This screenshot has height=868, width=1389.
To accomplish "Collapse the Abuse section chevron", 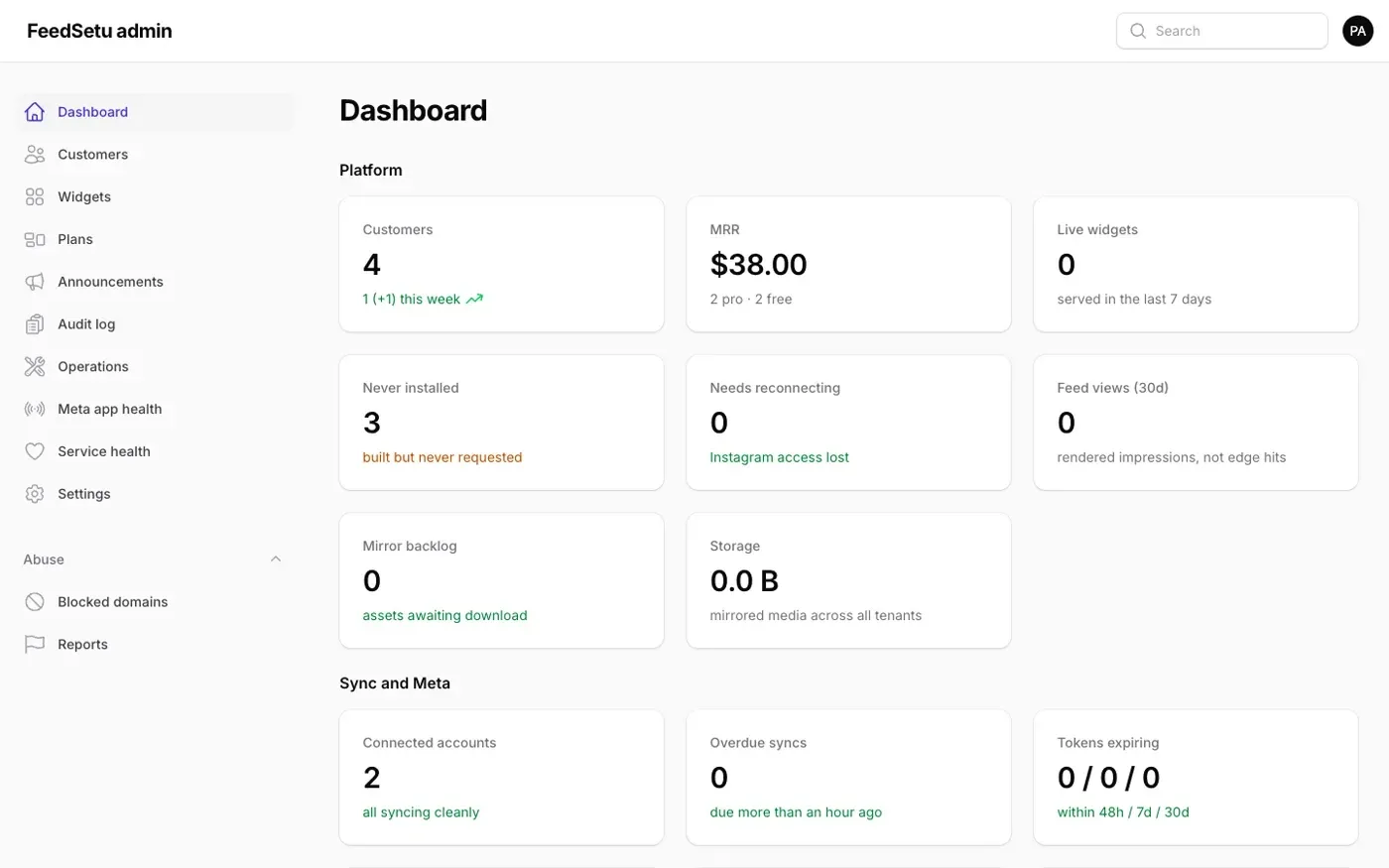I will point(276,559).
